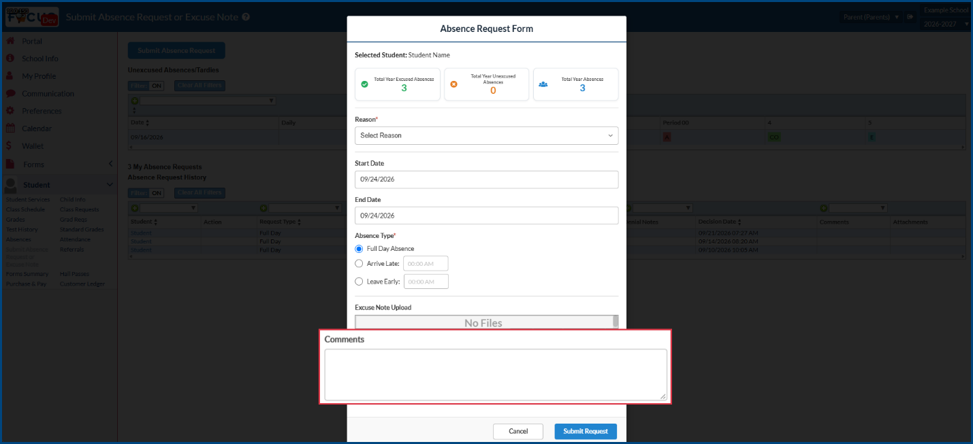
Task: Expand the Forms menu chevron
Action: (110, 164)
